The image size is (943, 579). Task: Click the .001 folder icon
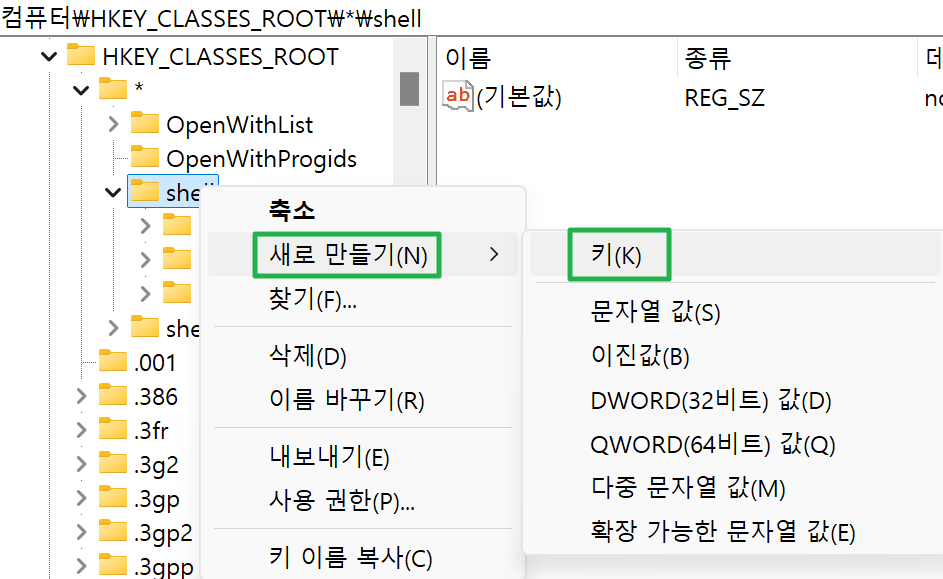click(x=113, y=362)
